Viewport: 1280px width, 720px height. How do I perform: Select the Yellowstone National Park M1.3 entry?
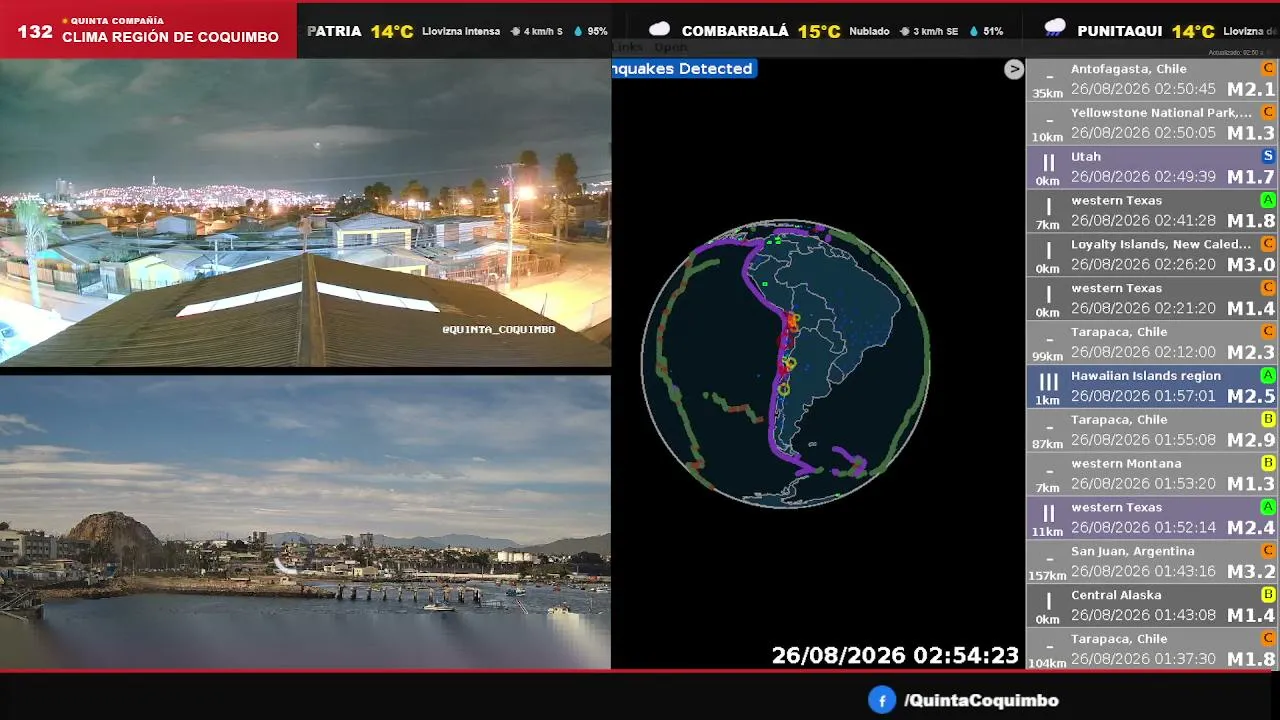[x=1152, y=124]
